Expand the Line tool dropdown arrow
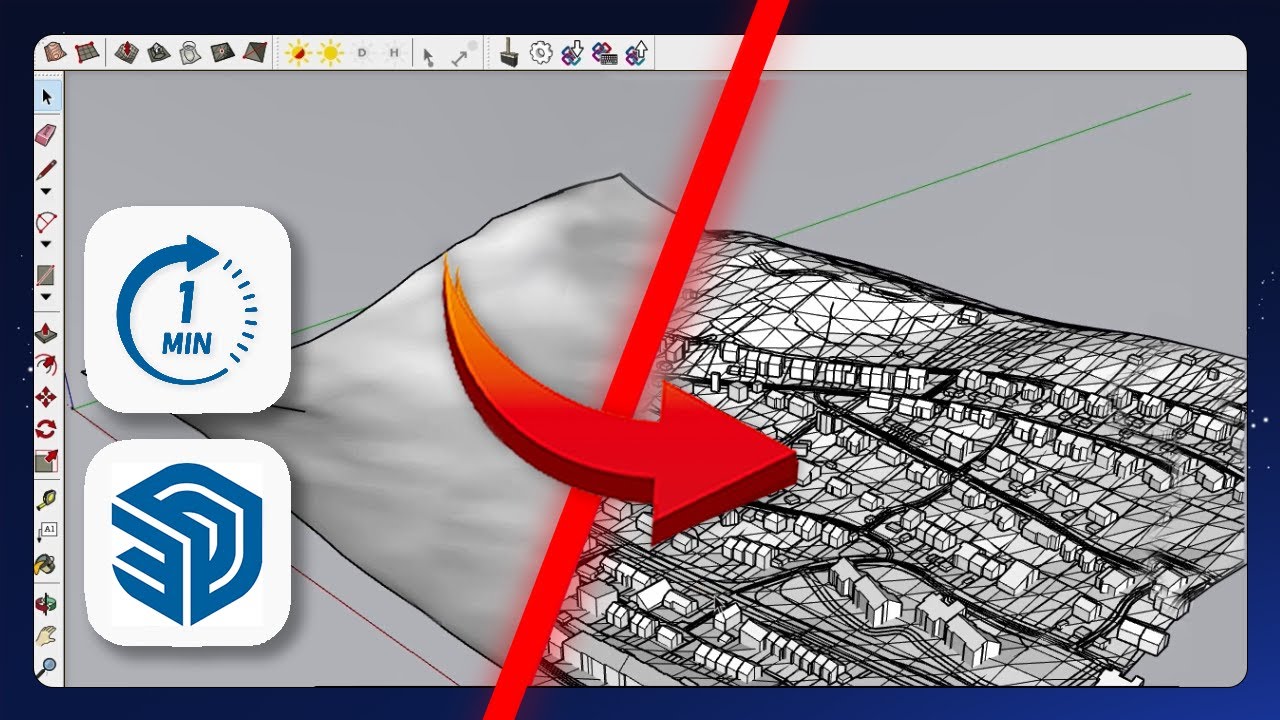 [x=46, y=190]
